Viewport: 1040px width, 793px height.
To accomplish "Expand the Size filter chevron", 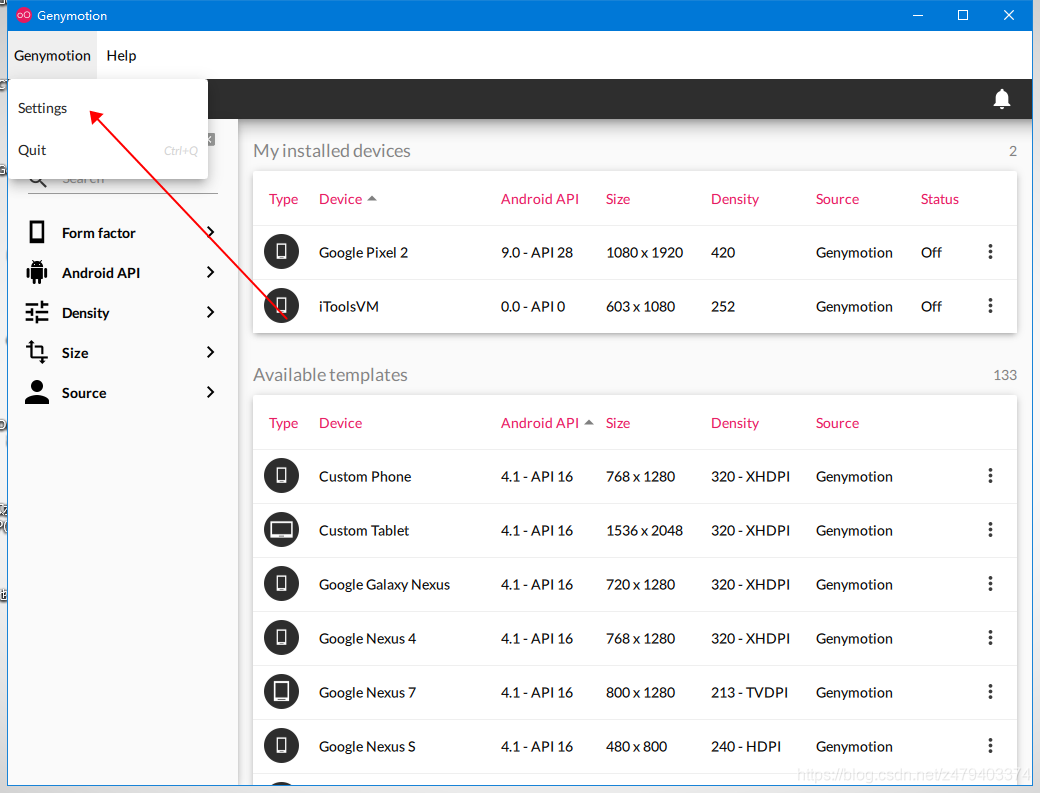I will click(x=210, y=352).
